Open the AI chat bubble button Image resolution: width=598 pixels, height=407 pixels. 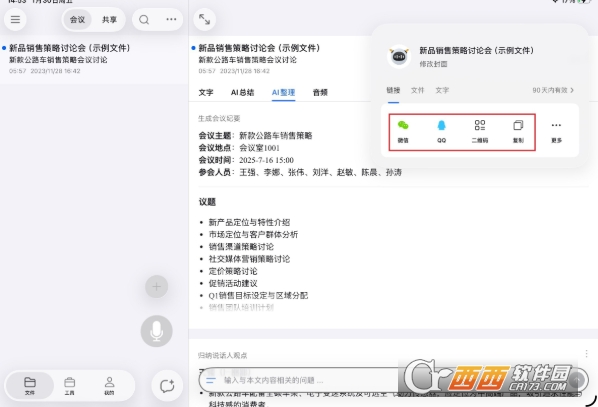pyautogui.click(x=167, y=386)
